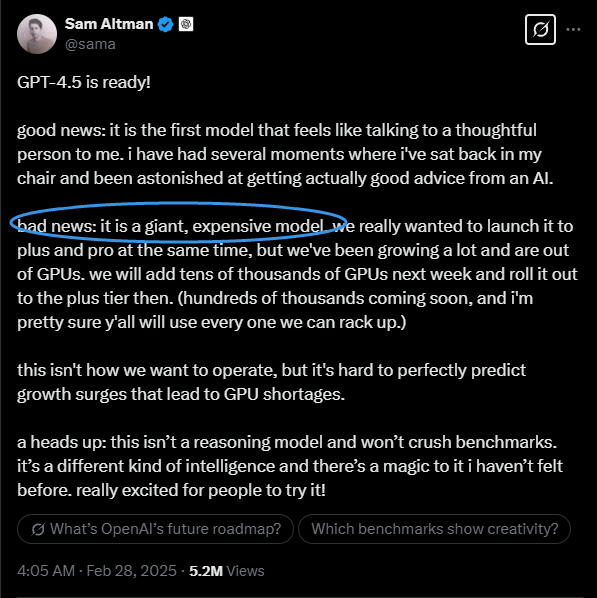Click Grok icon inside roadmap suggestion

[x=38, y=529]
